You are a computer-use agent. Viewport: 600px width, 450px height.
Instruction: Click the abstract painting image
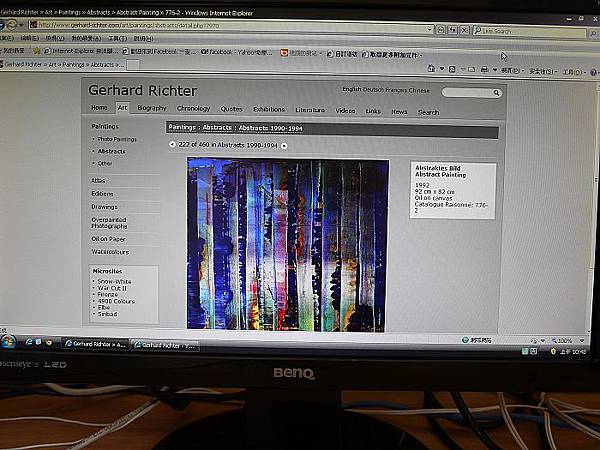[287, 245]
